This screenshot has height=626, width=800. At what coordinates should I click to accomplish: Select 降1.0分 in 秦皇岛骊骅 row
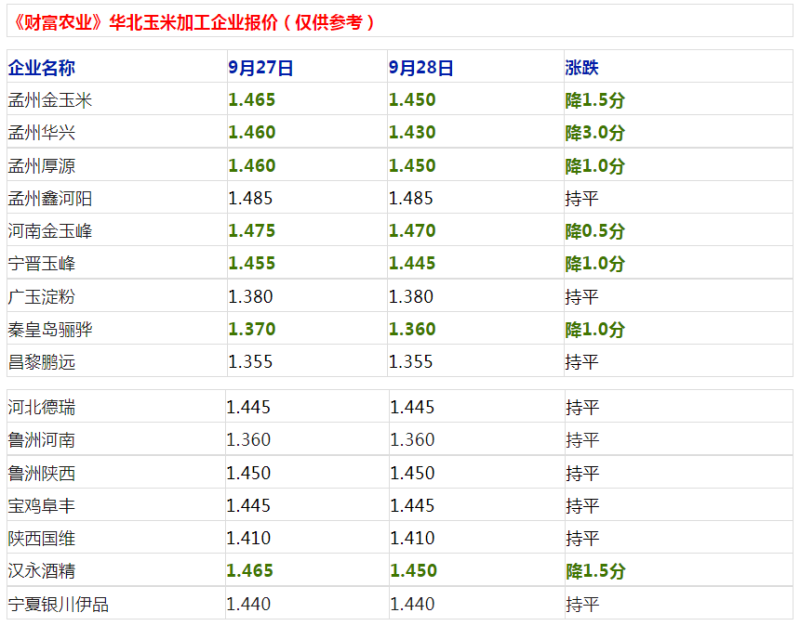(595, 329)
